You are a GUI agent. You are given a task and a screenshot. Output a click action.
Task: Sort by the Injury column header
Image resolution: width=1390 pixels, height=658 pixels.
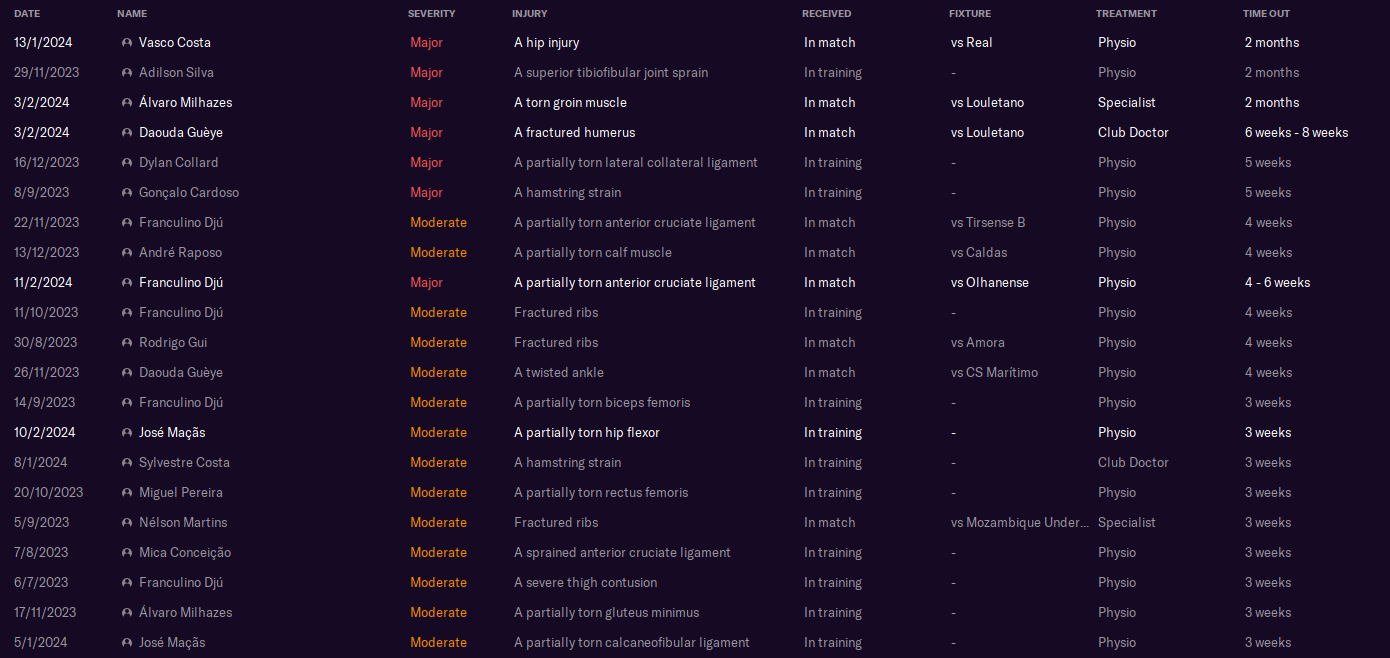(529, 14)
